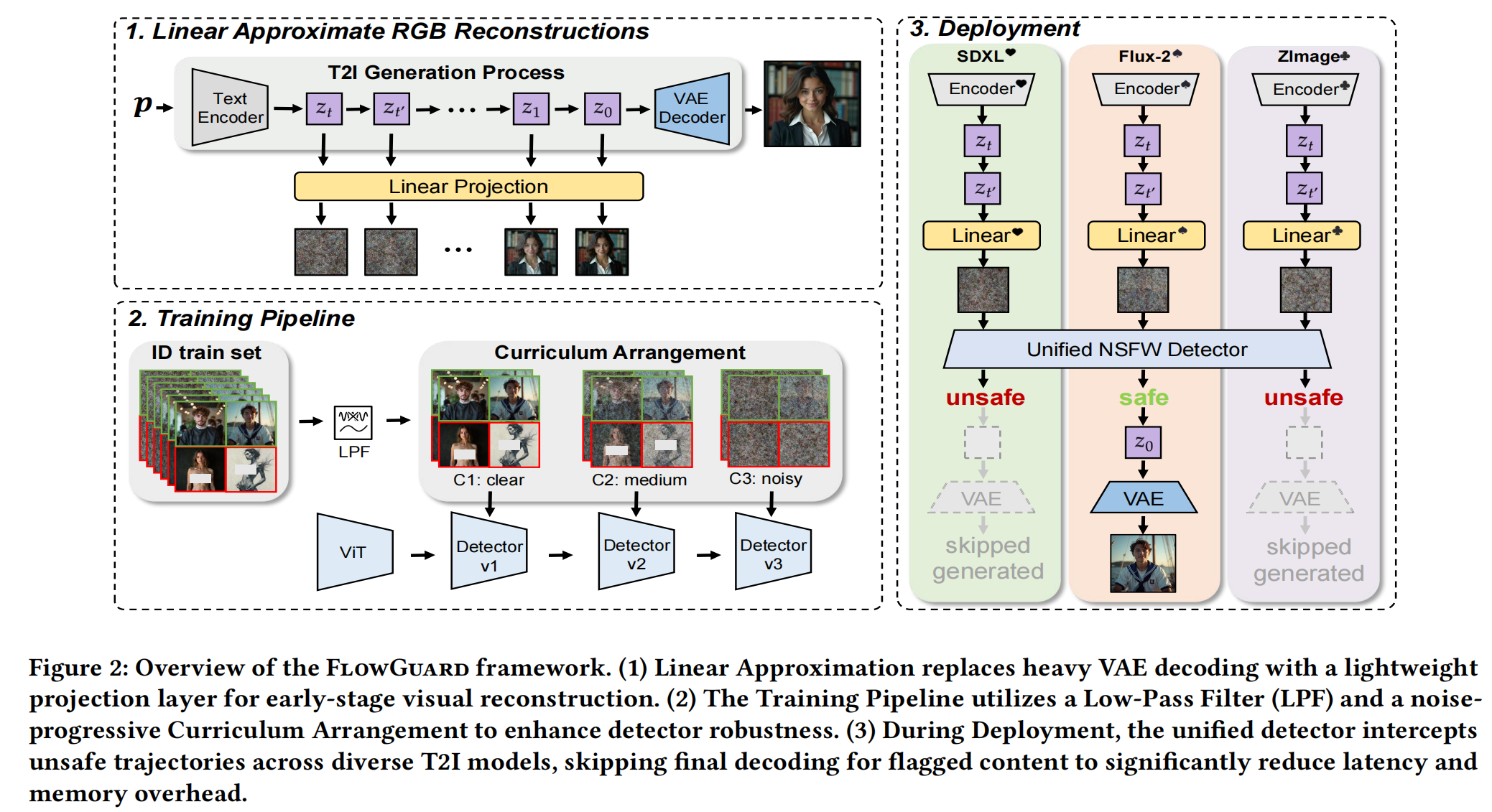
Task: Click the prompt symbol p
Action: coord(143,105)
